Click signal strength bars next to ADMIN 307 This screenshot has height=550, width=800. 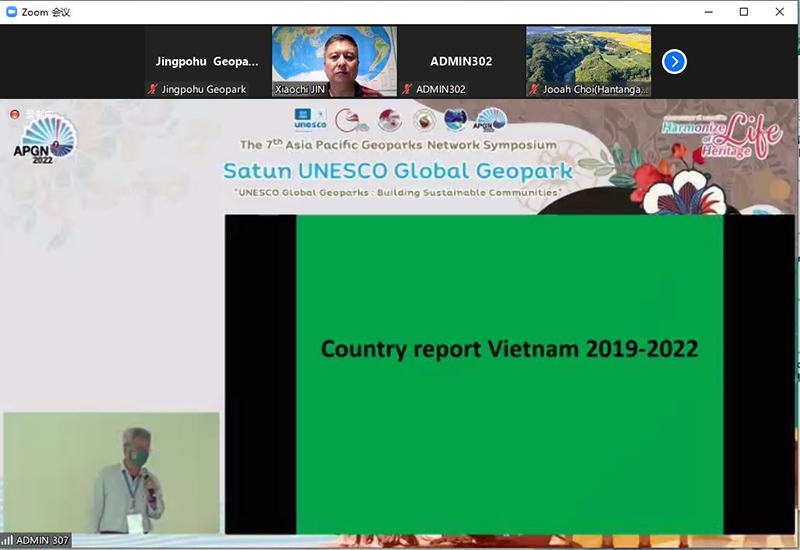point(7,541)
